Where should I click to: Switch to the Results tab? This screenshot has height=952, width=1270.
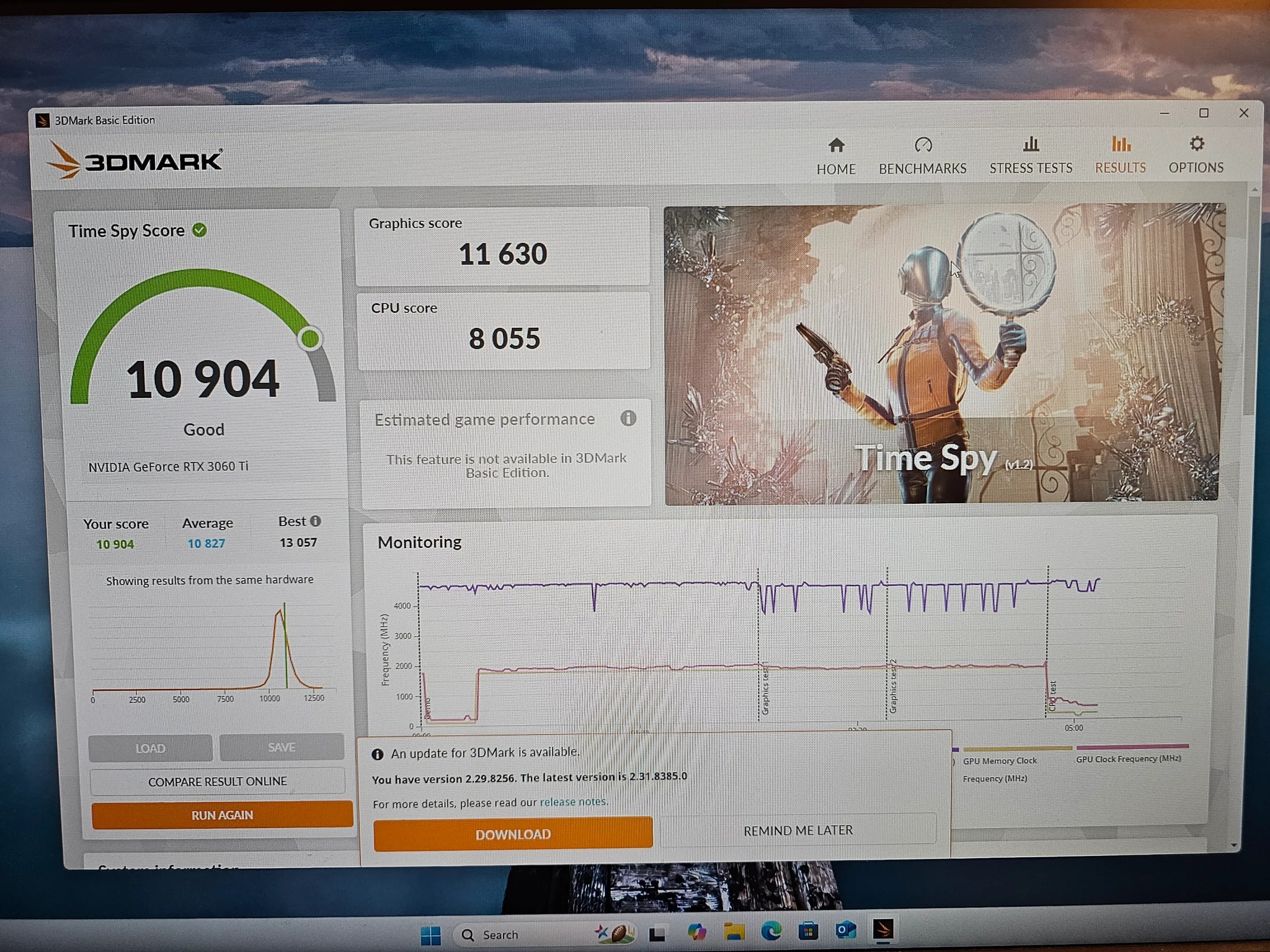[x=1120, y=155]
